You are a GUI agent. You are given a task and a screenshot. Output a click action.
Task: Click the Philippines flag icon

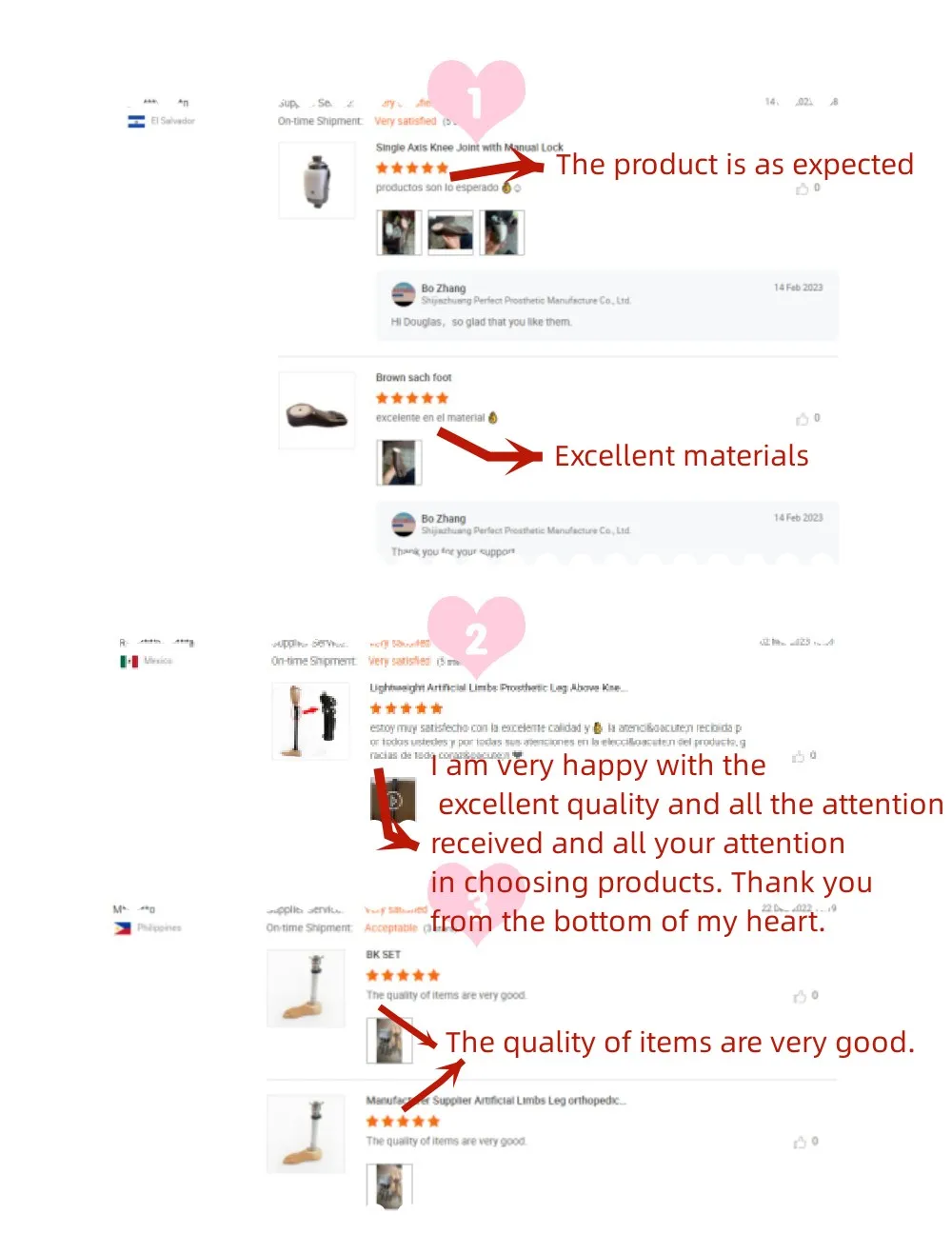pyautogui.click(x=123, y=928)
